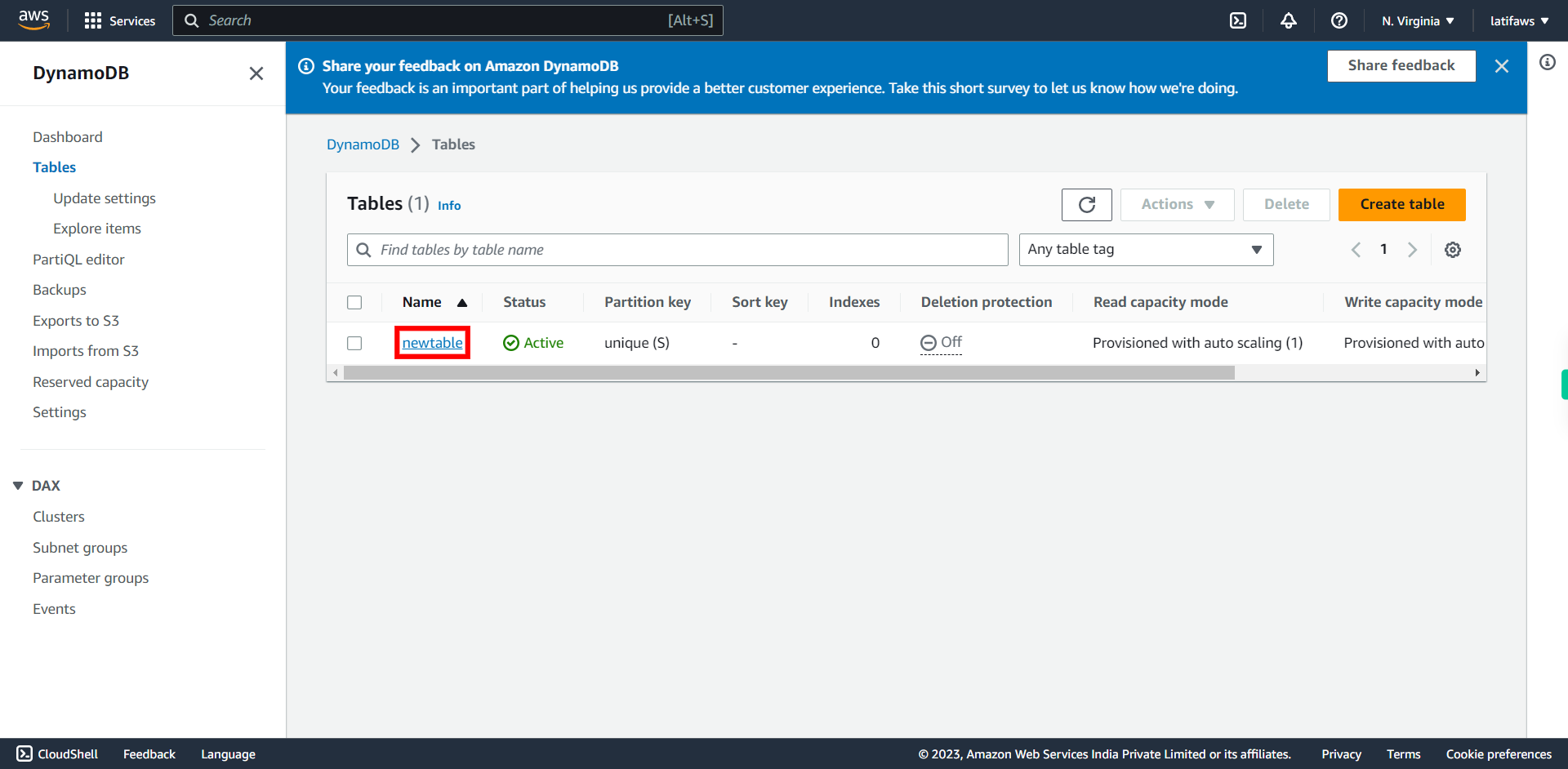Open Parameter groups
Screen dimensions: 1568x769
click(91, 578)
